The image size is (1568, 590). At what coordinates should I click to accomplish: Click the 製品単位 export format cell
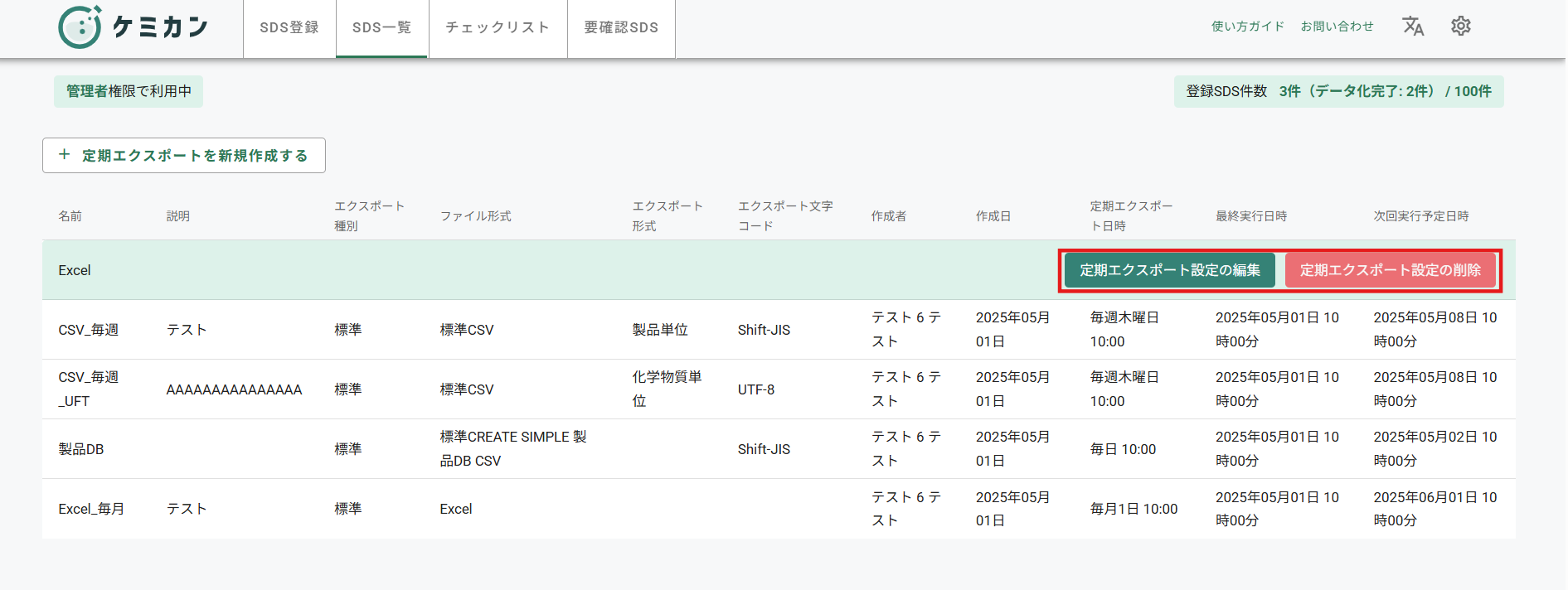660,330
